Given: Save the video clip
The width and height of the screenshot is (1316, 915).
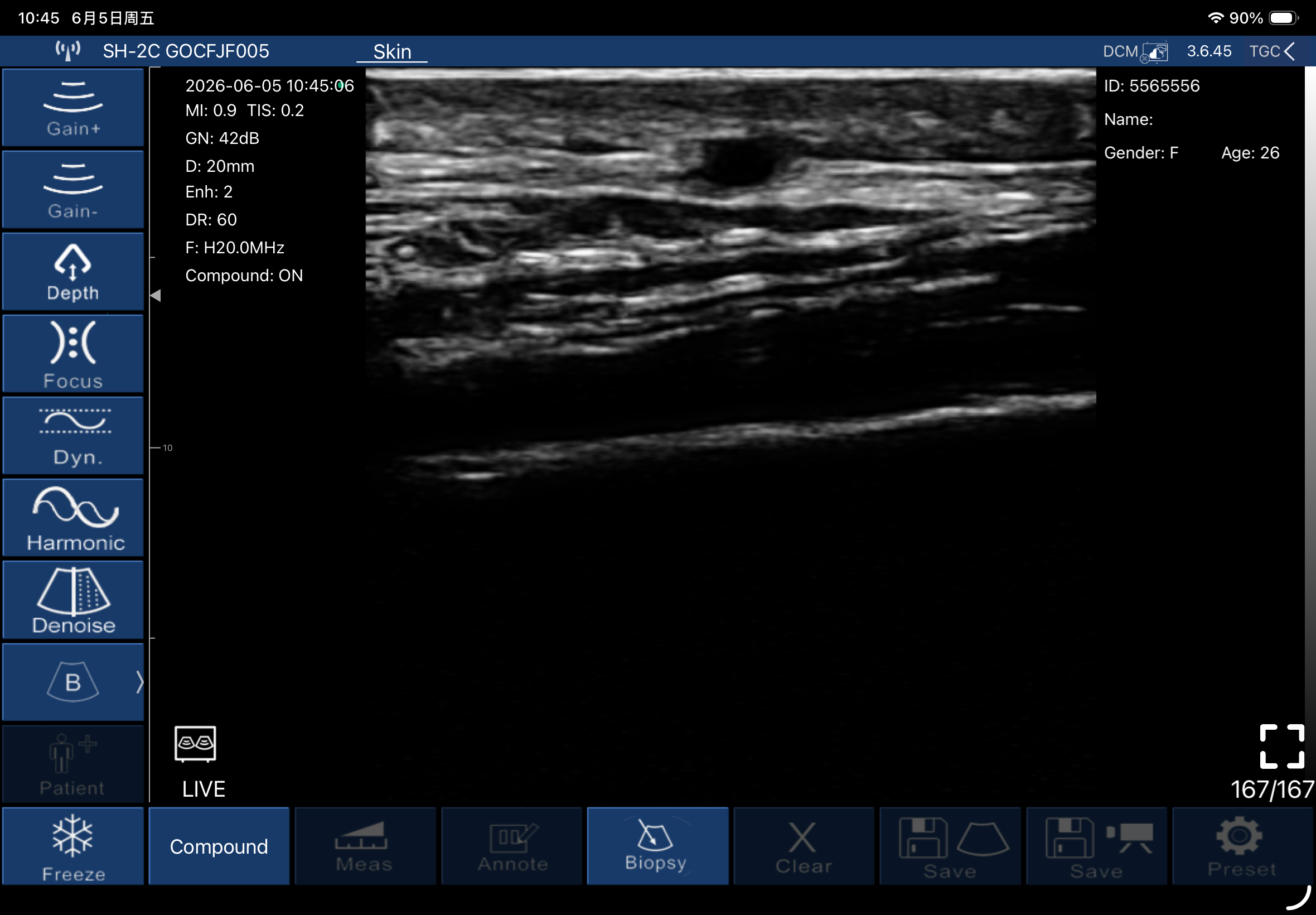Looking at the screenshot, I should pyautogui.click(x=1096, y=846).
